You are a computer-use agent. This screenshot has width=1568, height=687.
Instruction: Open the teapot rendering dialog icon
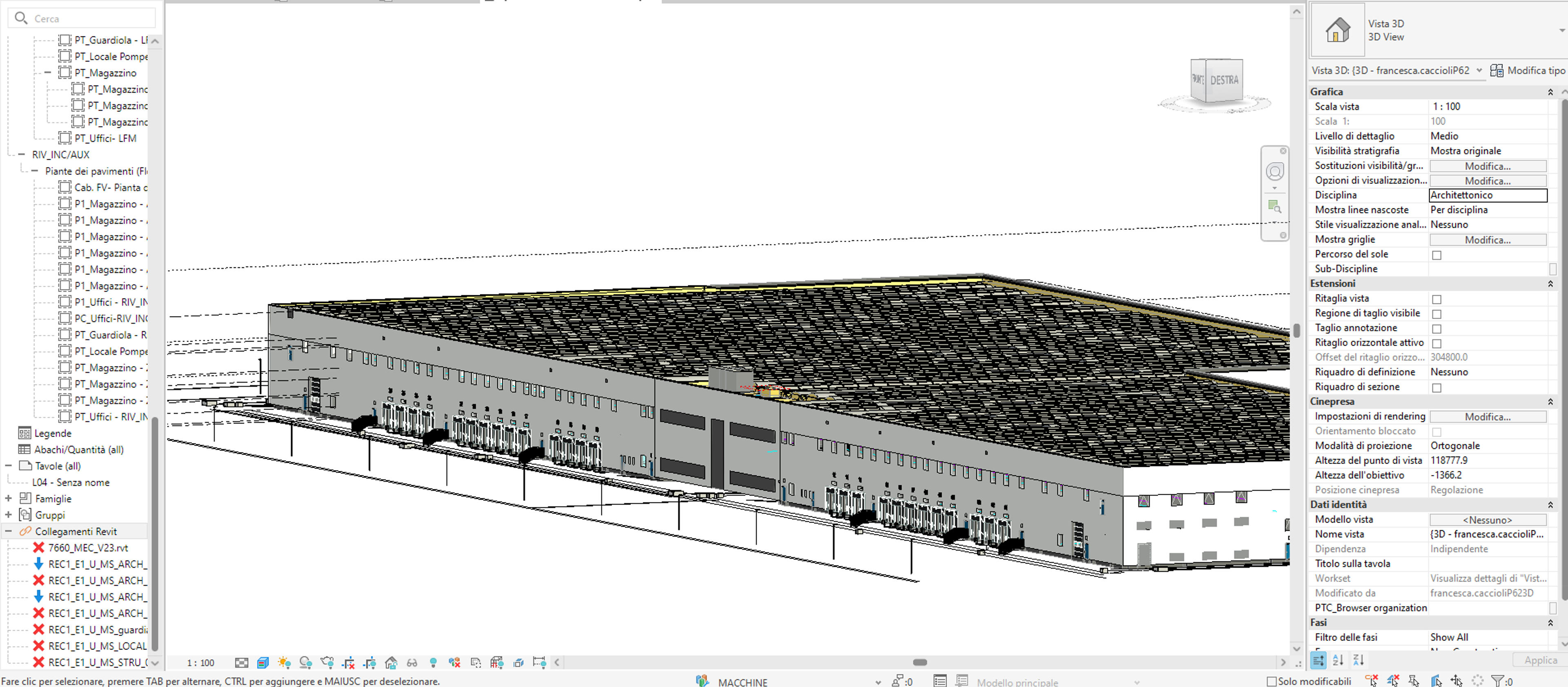tap(327, 662)
